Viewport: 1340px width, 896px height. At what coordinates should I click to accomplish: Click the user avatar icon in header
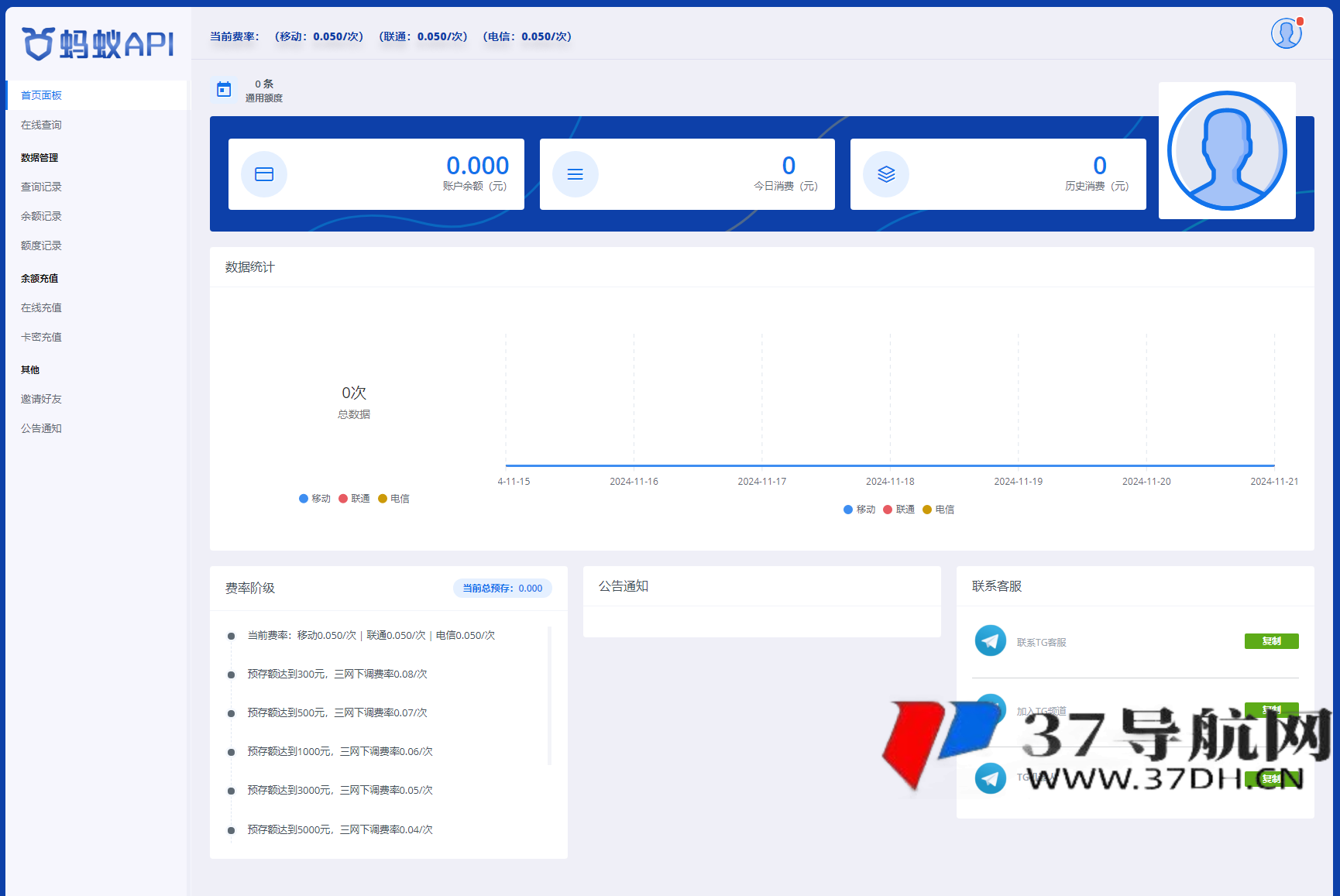[x=1286, y=34]
